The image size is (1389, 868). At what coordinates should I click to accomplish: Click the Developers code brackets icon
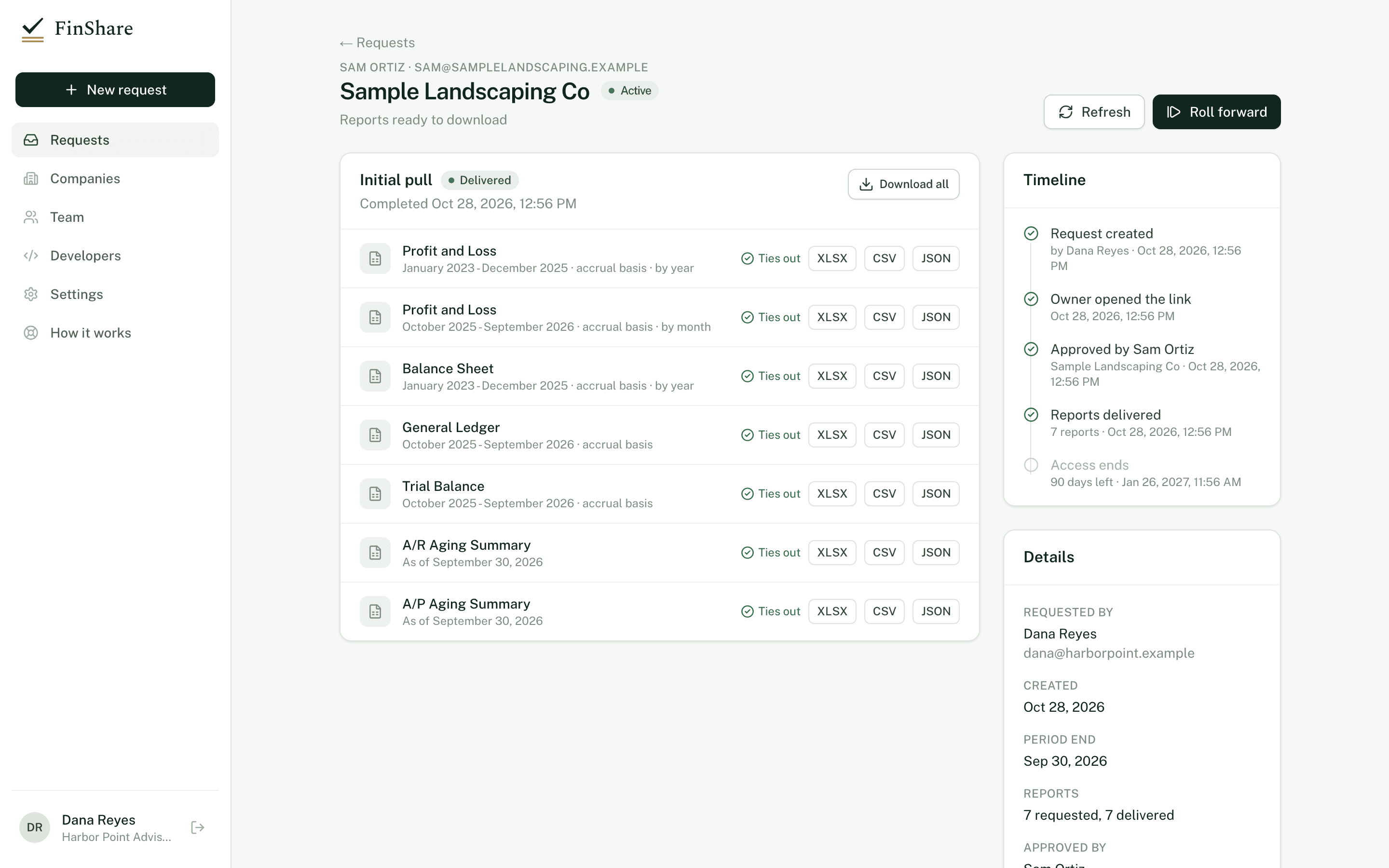click(x=31, y=256)
